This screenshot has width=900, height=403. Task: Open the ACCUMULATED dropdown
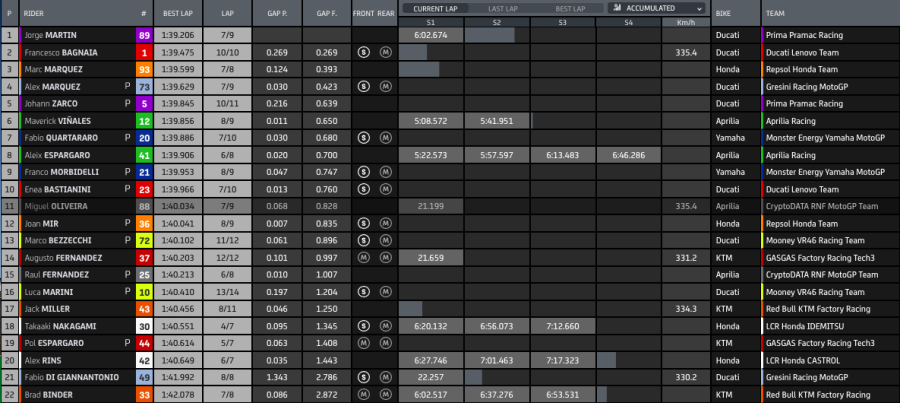pos(657,8)
